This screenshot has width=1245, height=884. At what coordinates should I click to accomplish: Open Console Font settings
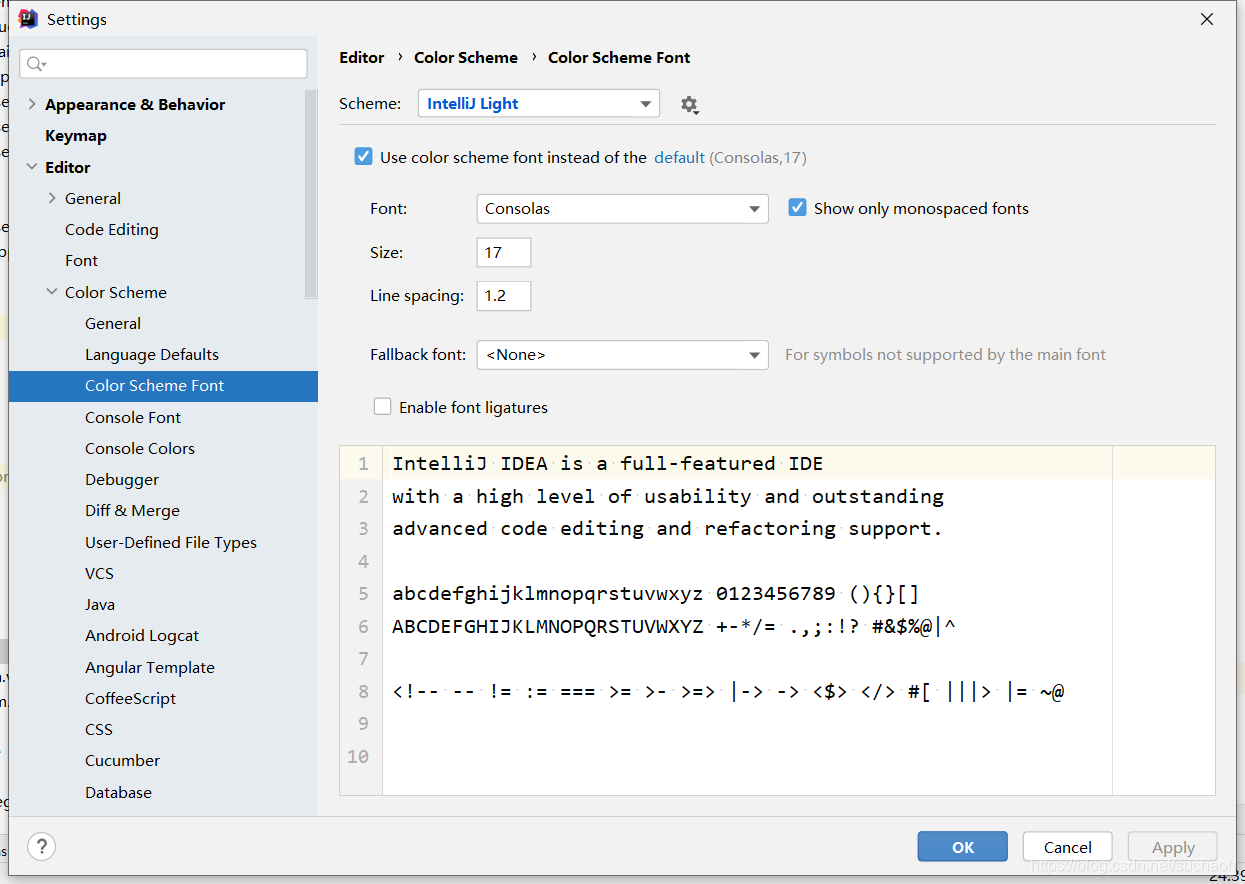133,418
